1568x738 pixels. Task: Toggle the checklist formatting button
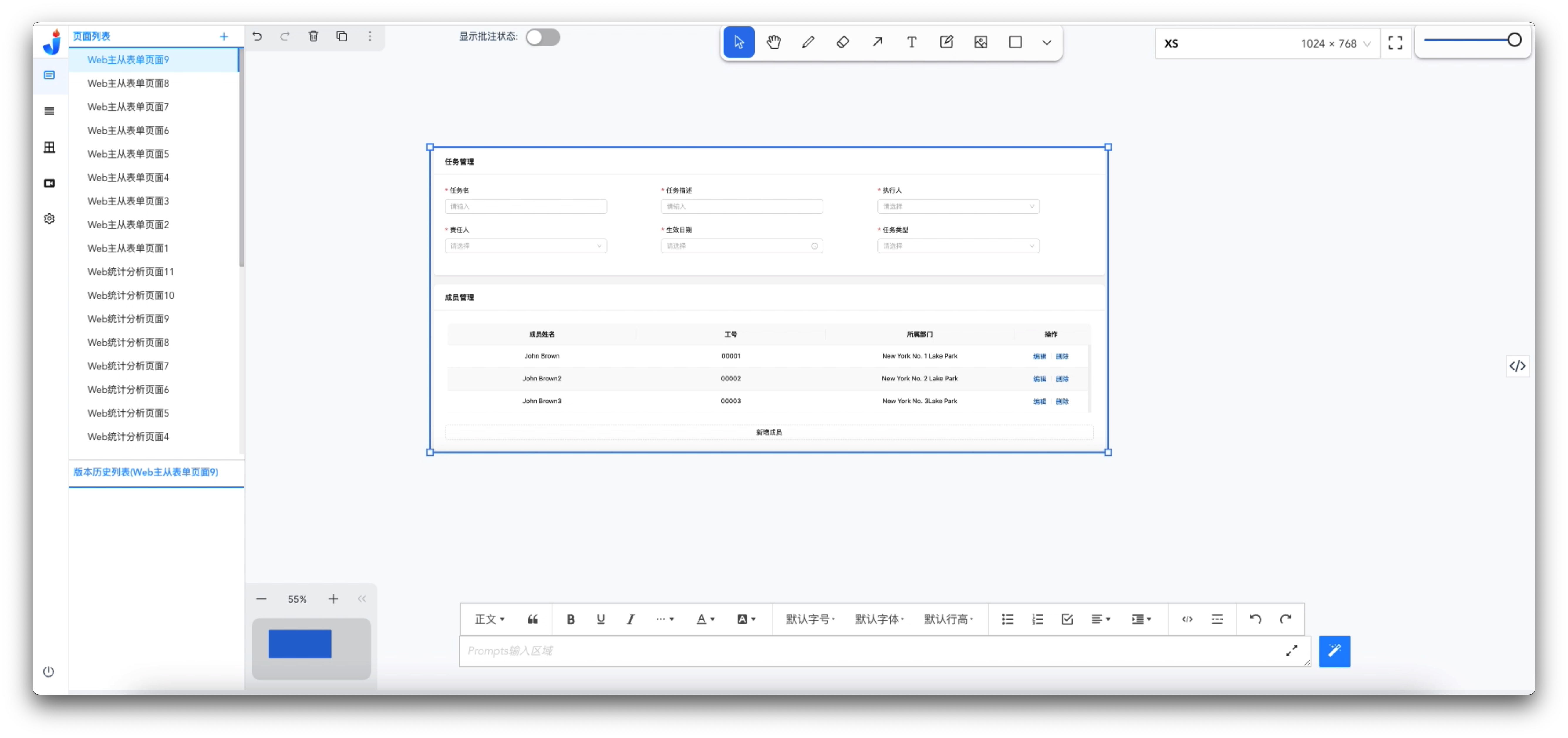point(1067,619)
